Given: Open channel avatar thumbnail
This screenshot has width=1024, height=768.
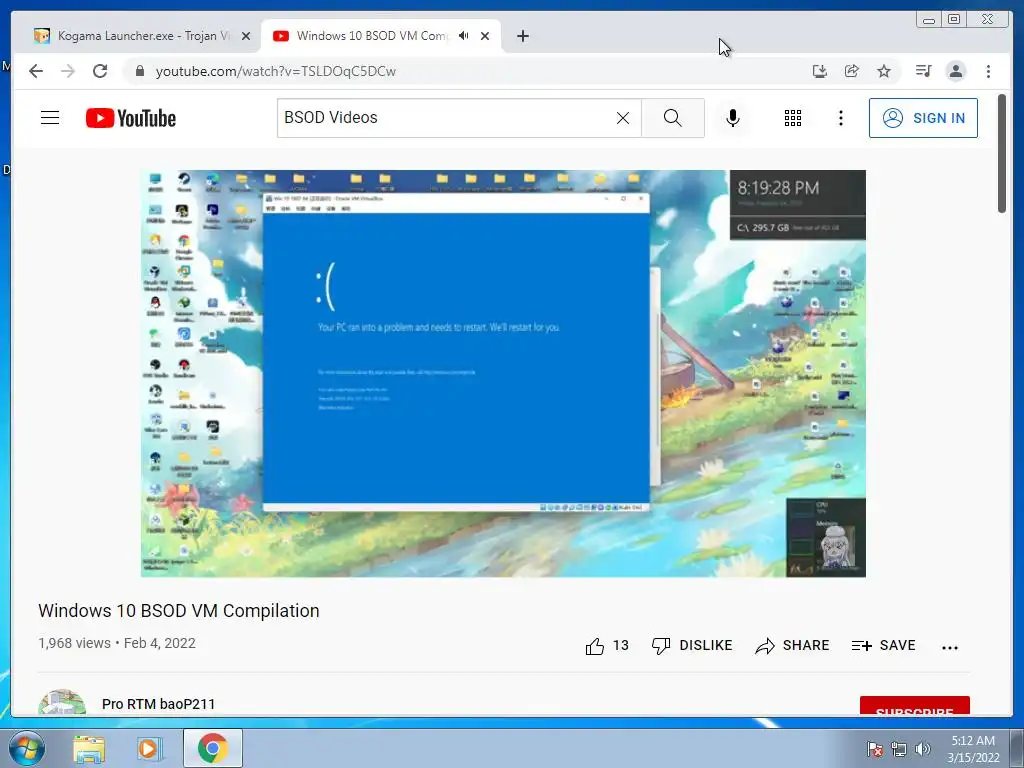Looking at the screenshot, I should [x=62, y=703].
